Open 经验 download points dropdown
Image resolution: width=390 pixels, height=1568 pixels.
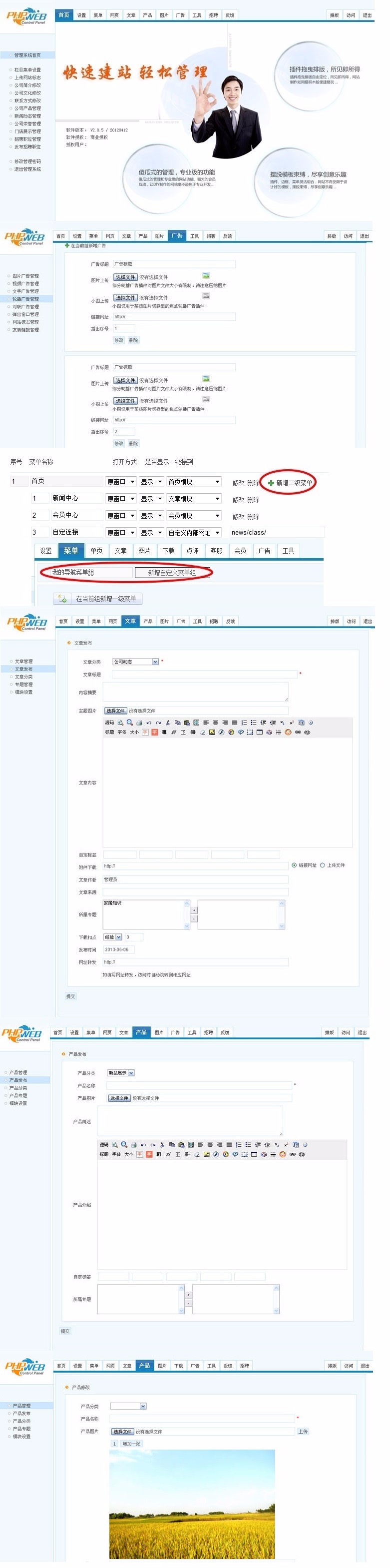[112, 937]
